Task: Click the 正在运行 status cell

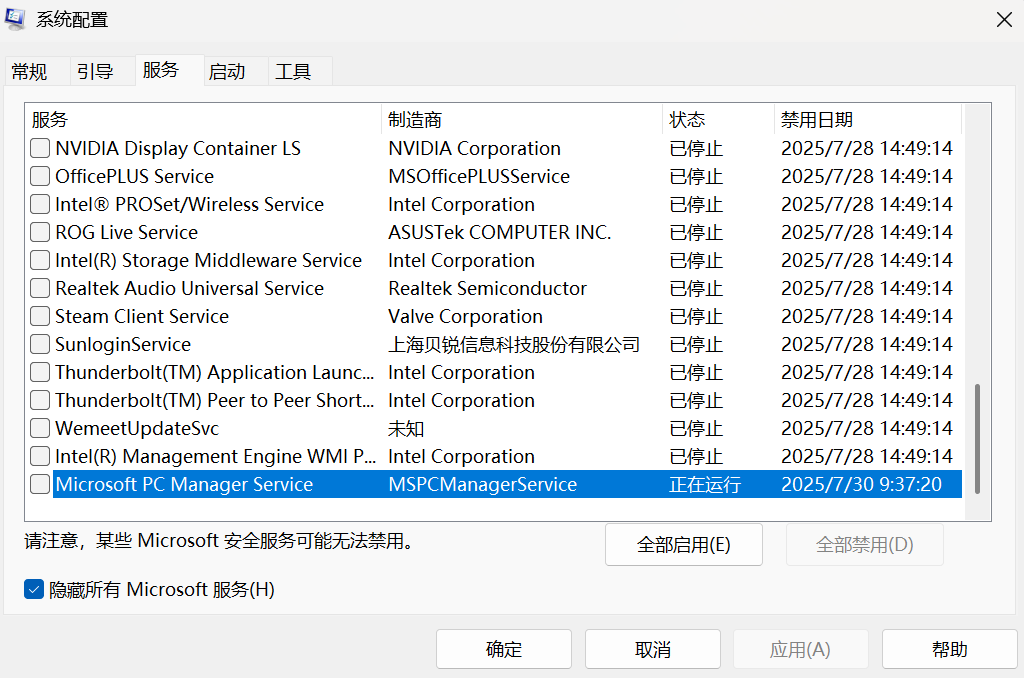Action: pyautogui.click(x=705, y=484)
